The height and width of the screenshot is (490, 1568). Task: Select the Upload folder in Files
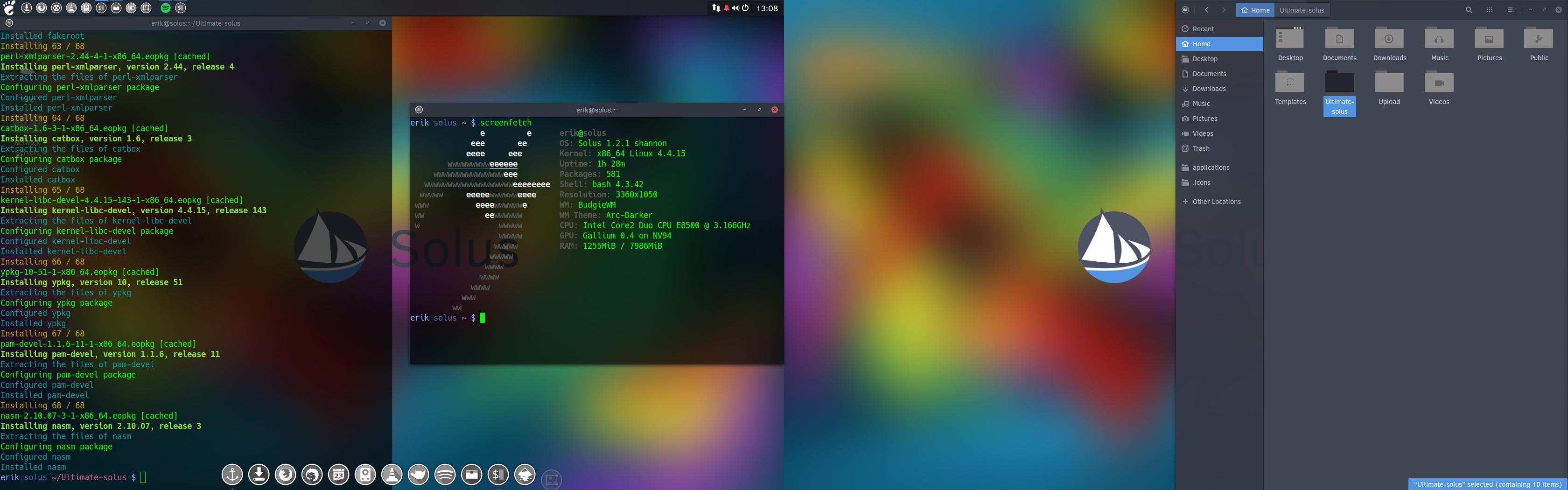1390,88
